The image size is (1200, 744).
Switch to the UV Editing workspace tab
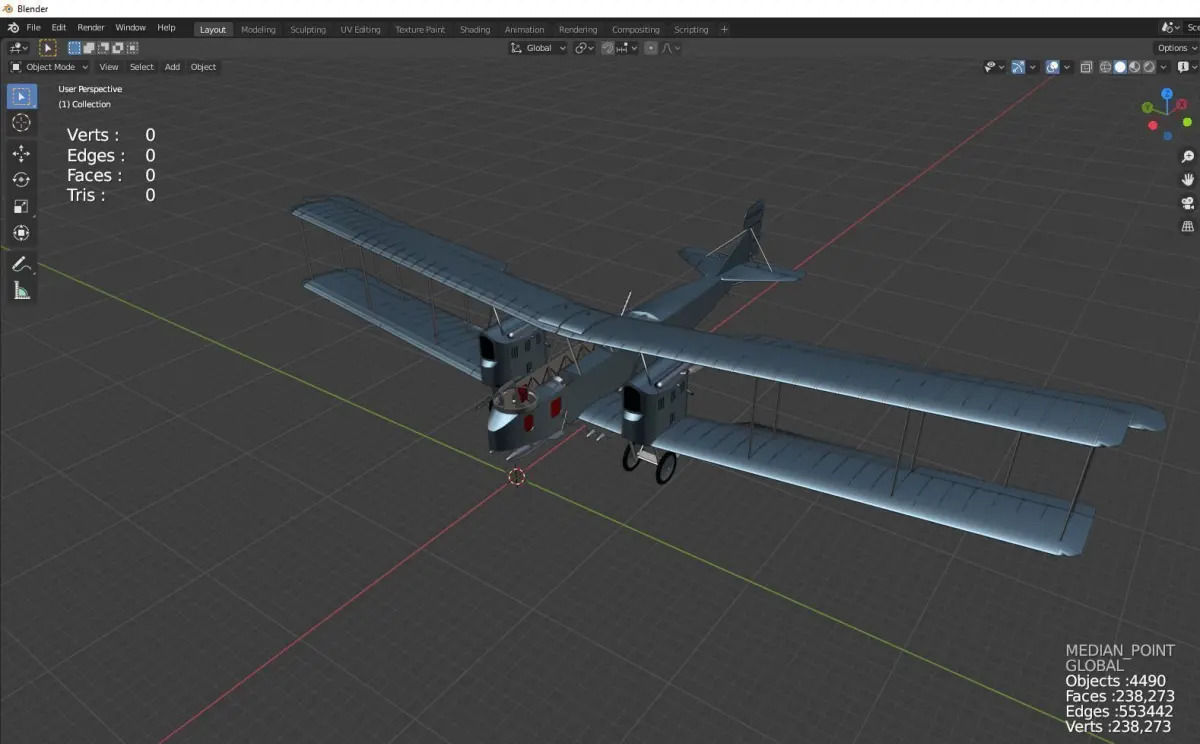point(360,29)
